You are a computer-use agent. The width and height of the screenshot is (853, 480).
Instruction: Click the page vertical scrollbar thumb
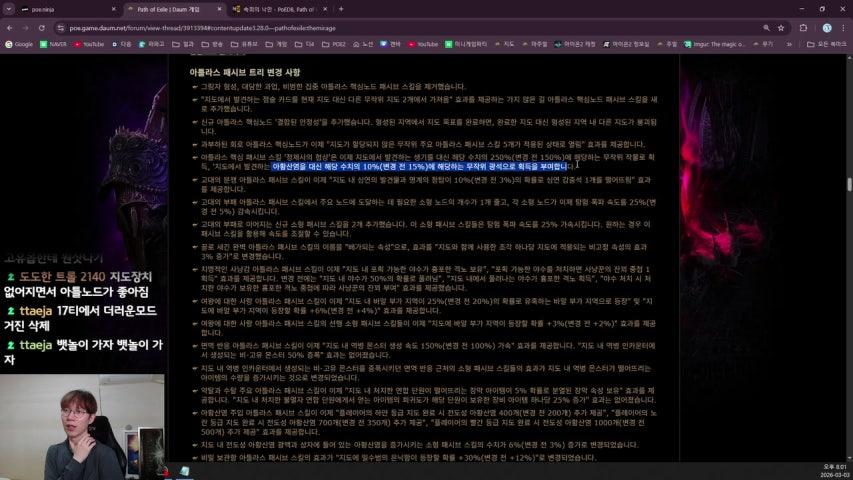[x=849, y=185]
